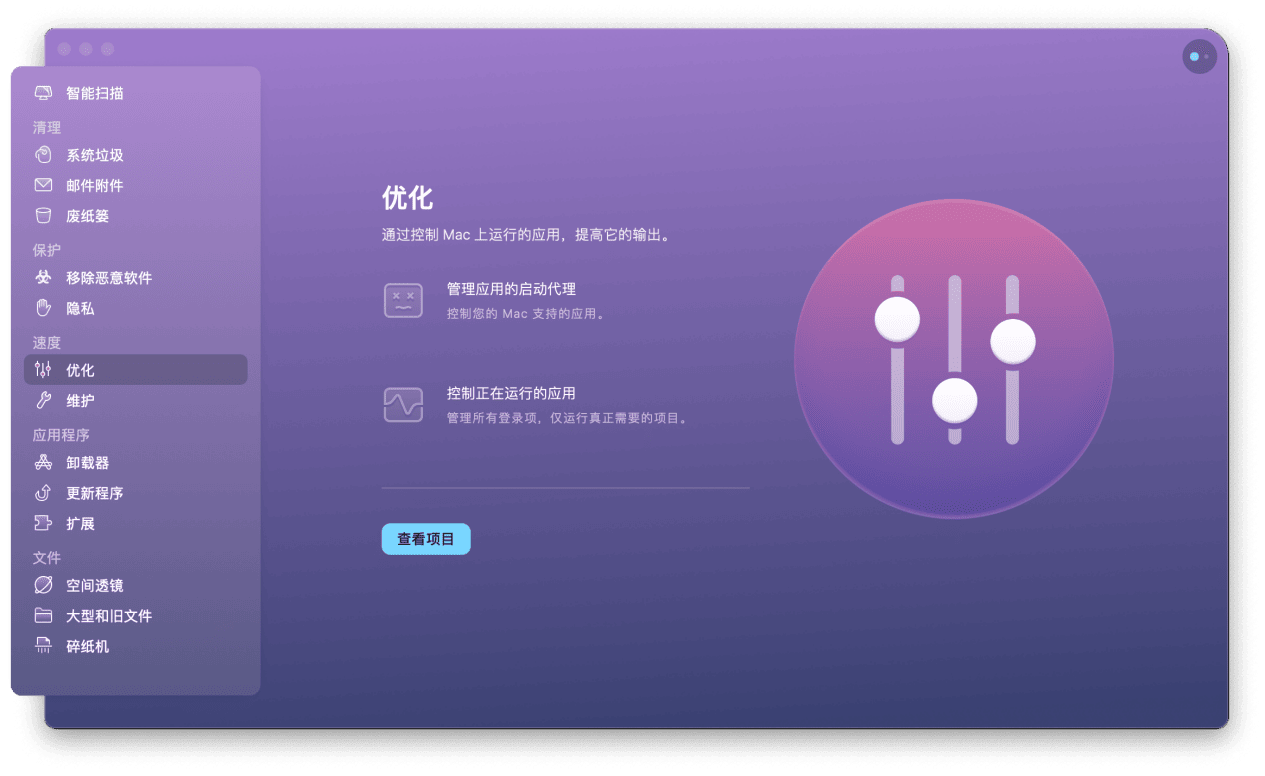Image resolution: width=1265 pixels, height=776 pixels.
Task: Click 管理应用的启动代理 heading
Action: point(511,289)
